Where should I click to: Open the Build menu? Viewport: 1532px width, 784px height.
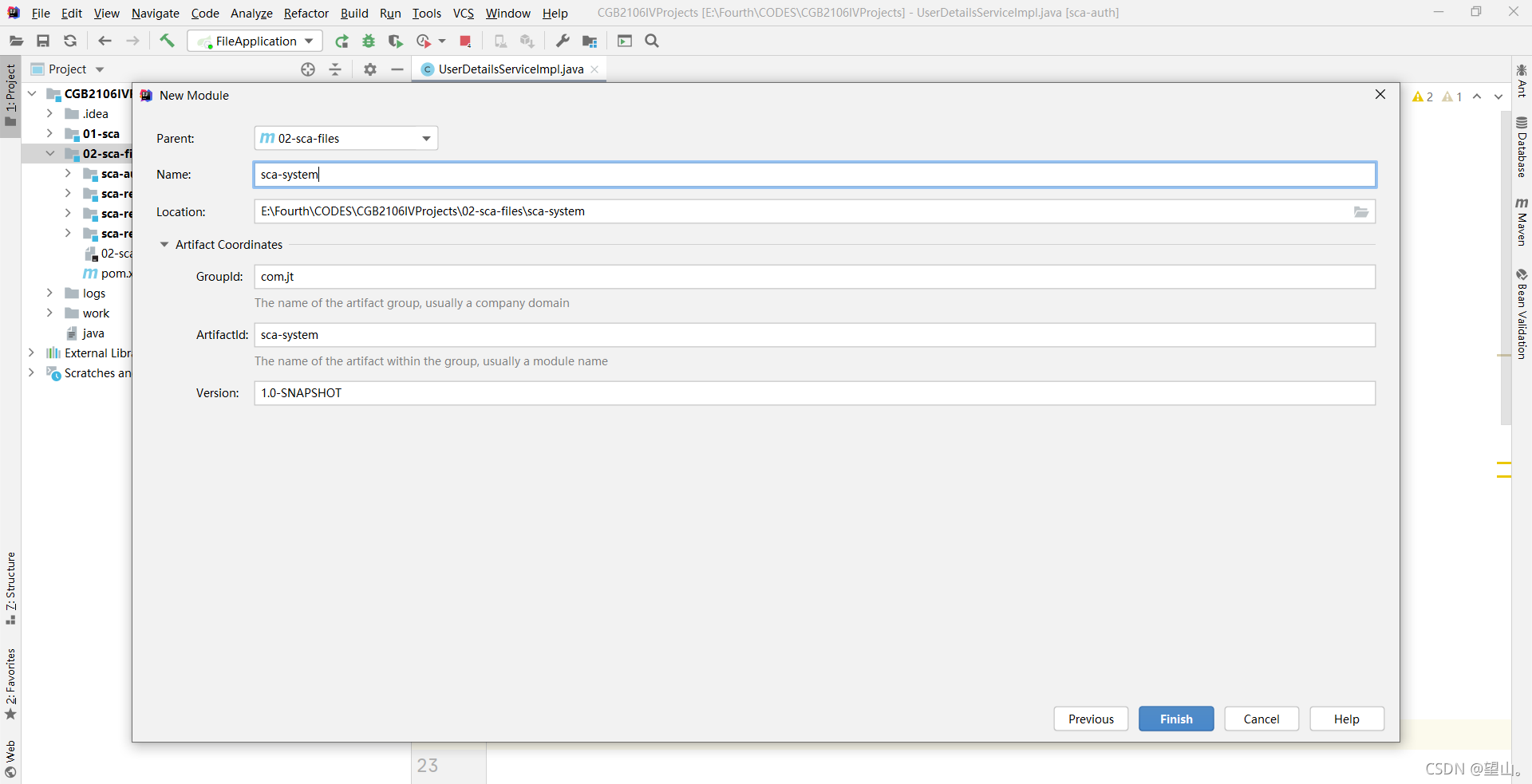tap(354, 13)
